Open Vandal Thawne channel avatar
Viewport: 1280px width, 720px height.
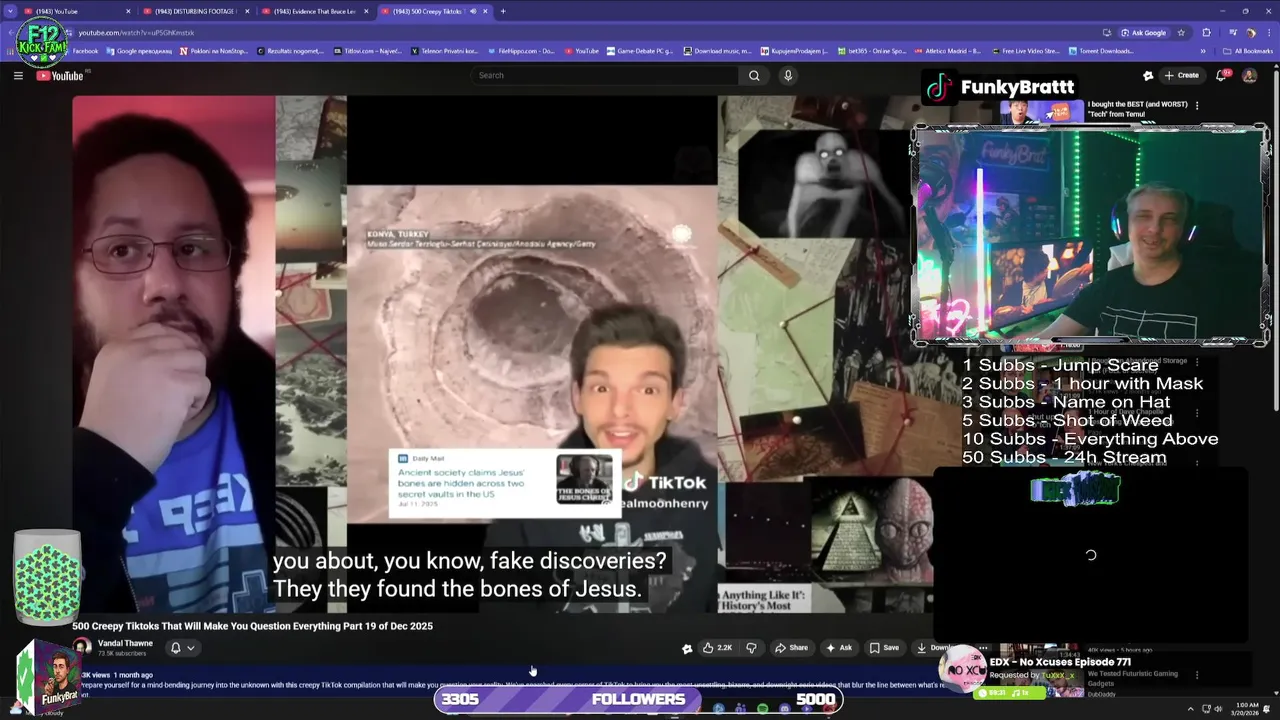(83, 648)
